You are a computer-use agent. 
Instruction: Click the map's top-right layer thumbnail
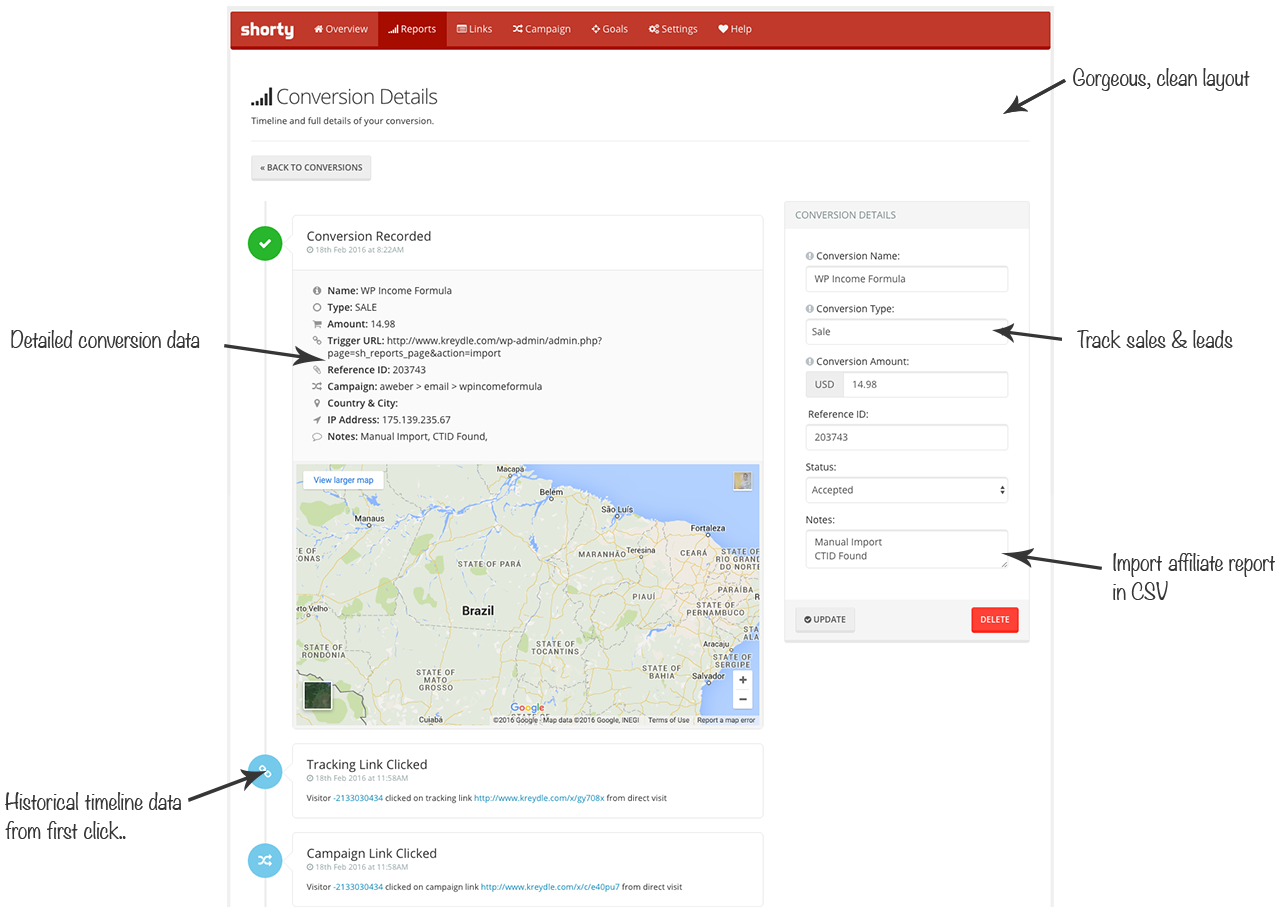742,481
